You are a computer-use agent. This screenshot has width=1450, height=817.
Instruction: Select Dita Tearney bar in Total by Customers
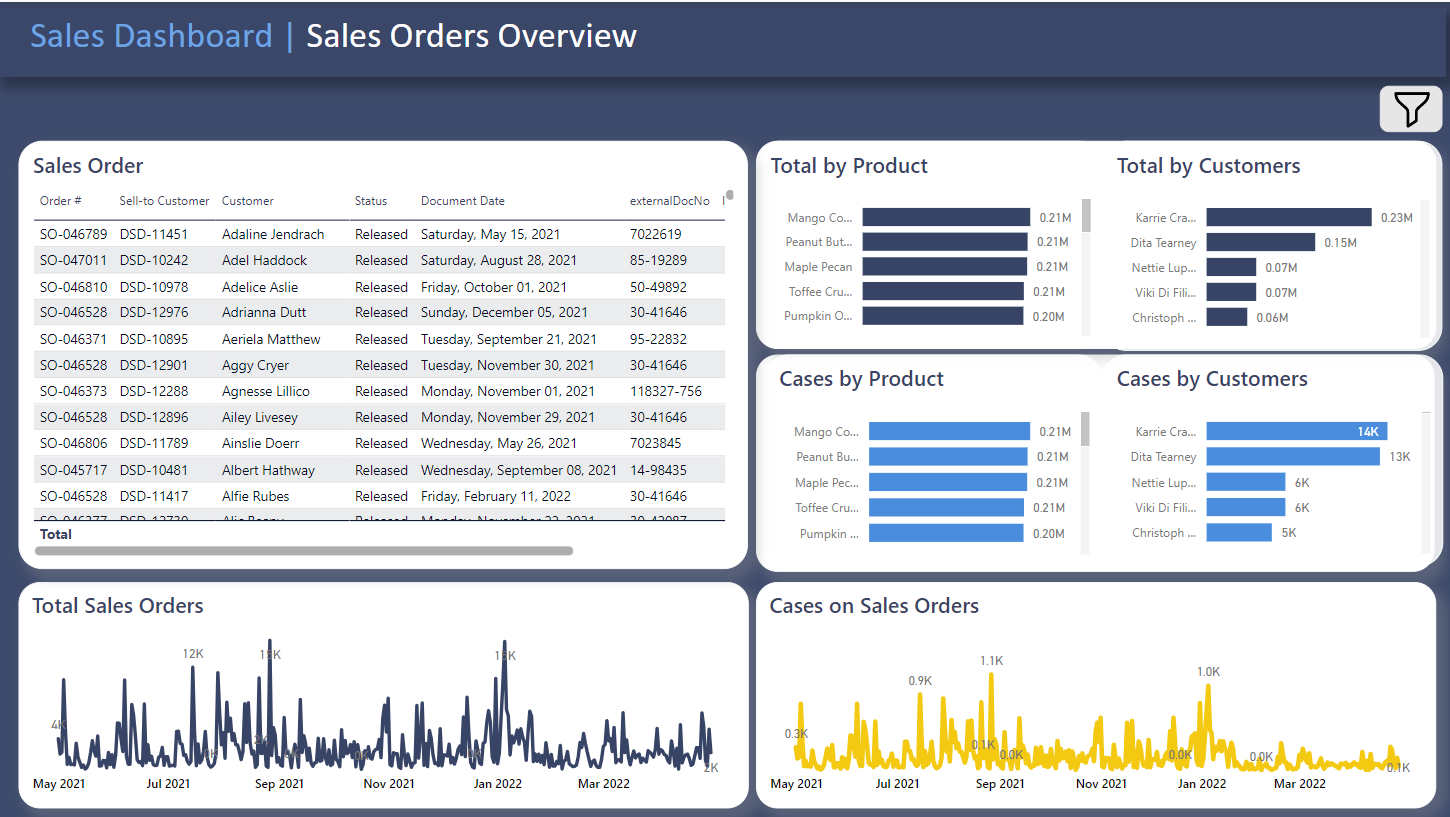coord(1261,242)
